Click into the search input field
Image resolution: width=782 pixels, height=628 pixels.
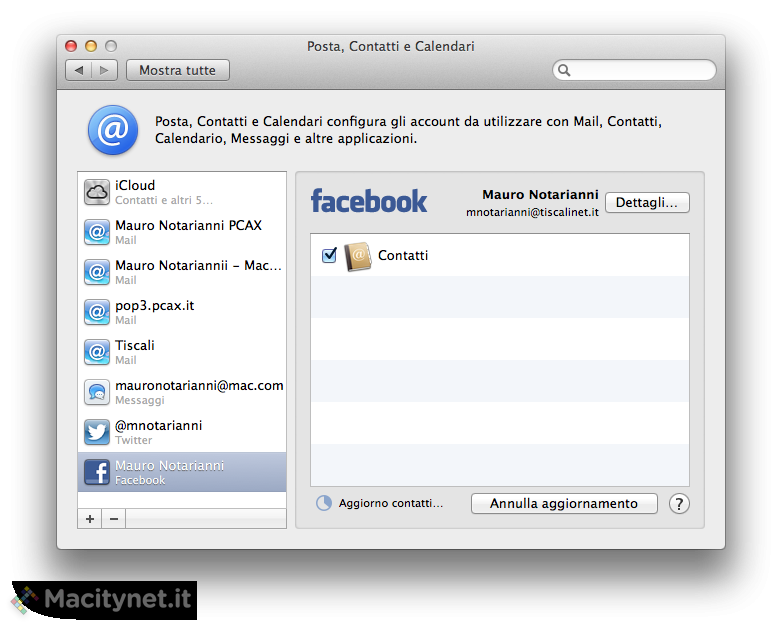(634, 70)
